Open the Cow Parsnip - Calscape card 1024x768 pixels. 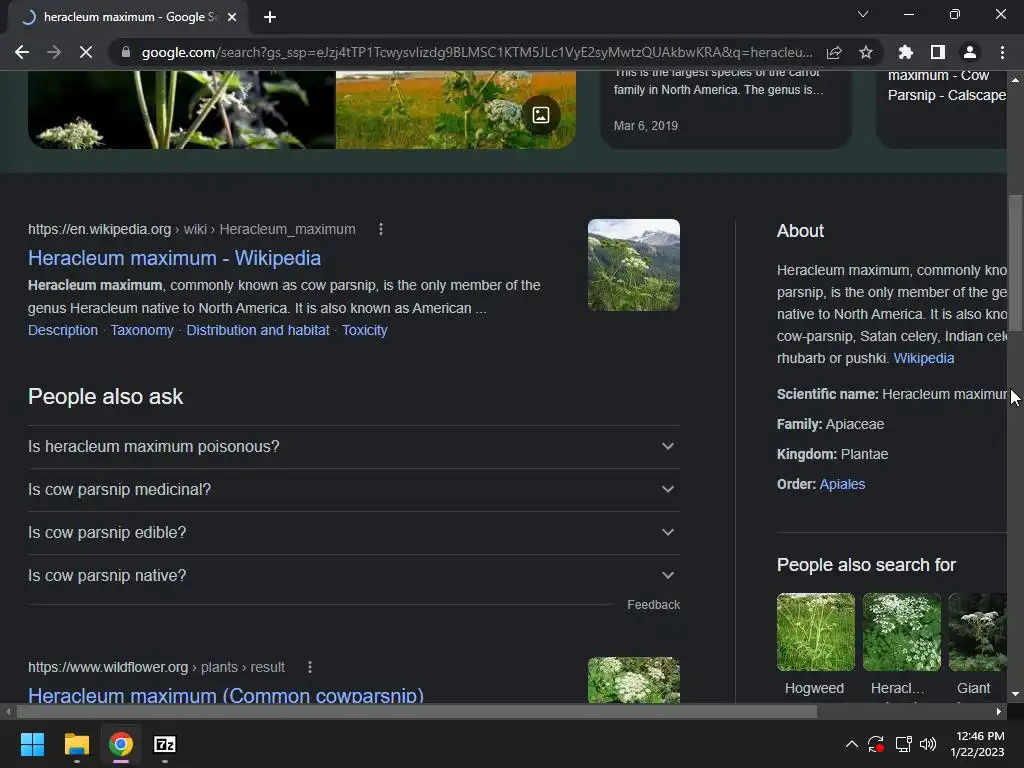942,109
